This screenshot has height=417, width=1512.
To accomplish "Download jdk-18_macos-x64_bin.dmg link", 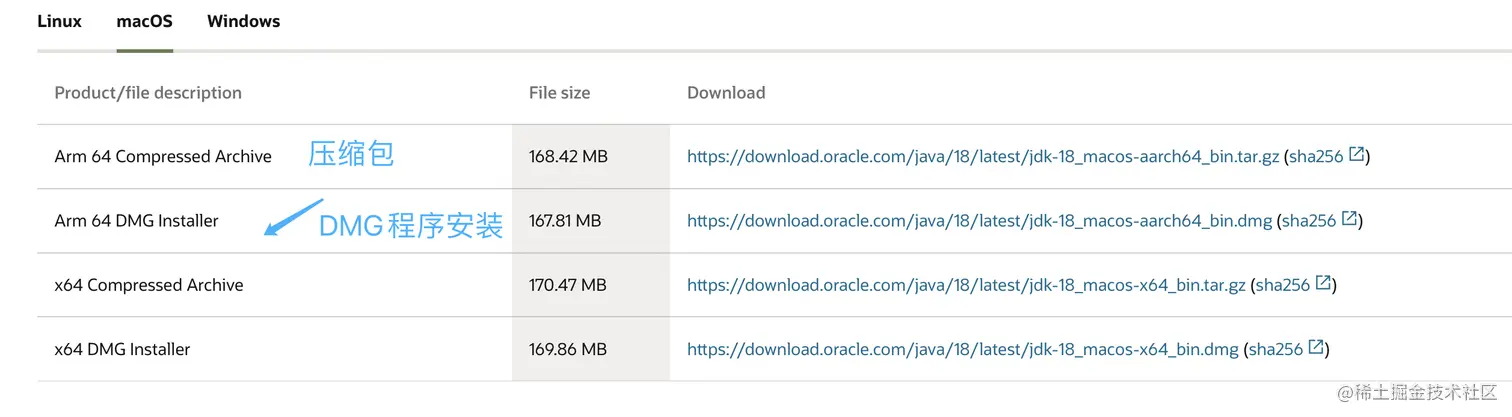I will coord(963,349).
